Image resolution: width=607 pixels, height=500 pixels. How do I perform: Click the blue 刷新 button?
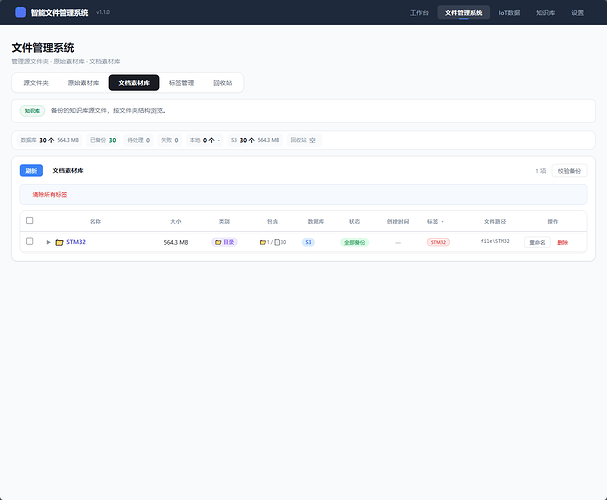coord(31,171)
